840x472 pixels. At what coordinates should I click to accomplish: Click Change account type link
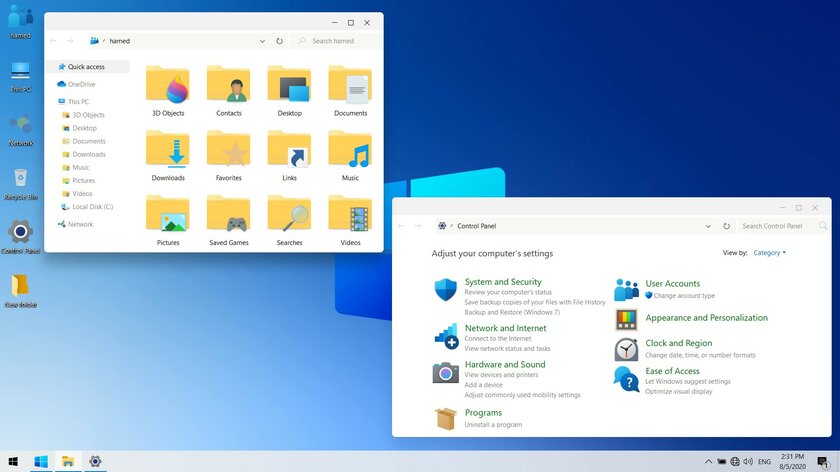684,296
